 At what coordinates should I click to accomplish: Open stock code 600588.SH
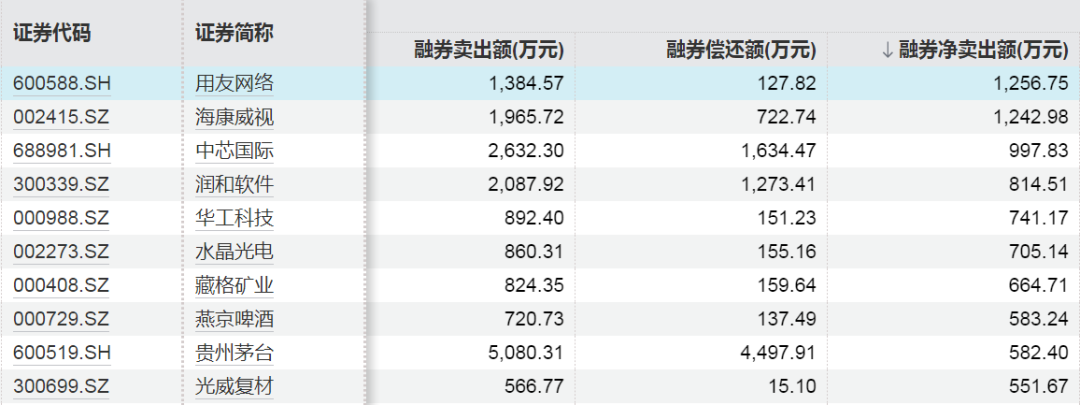tap(61, 83)
